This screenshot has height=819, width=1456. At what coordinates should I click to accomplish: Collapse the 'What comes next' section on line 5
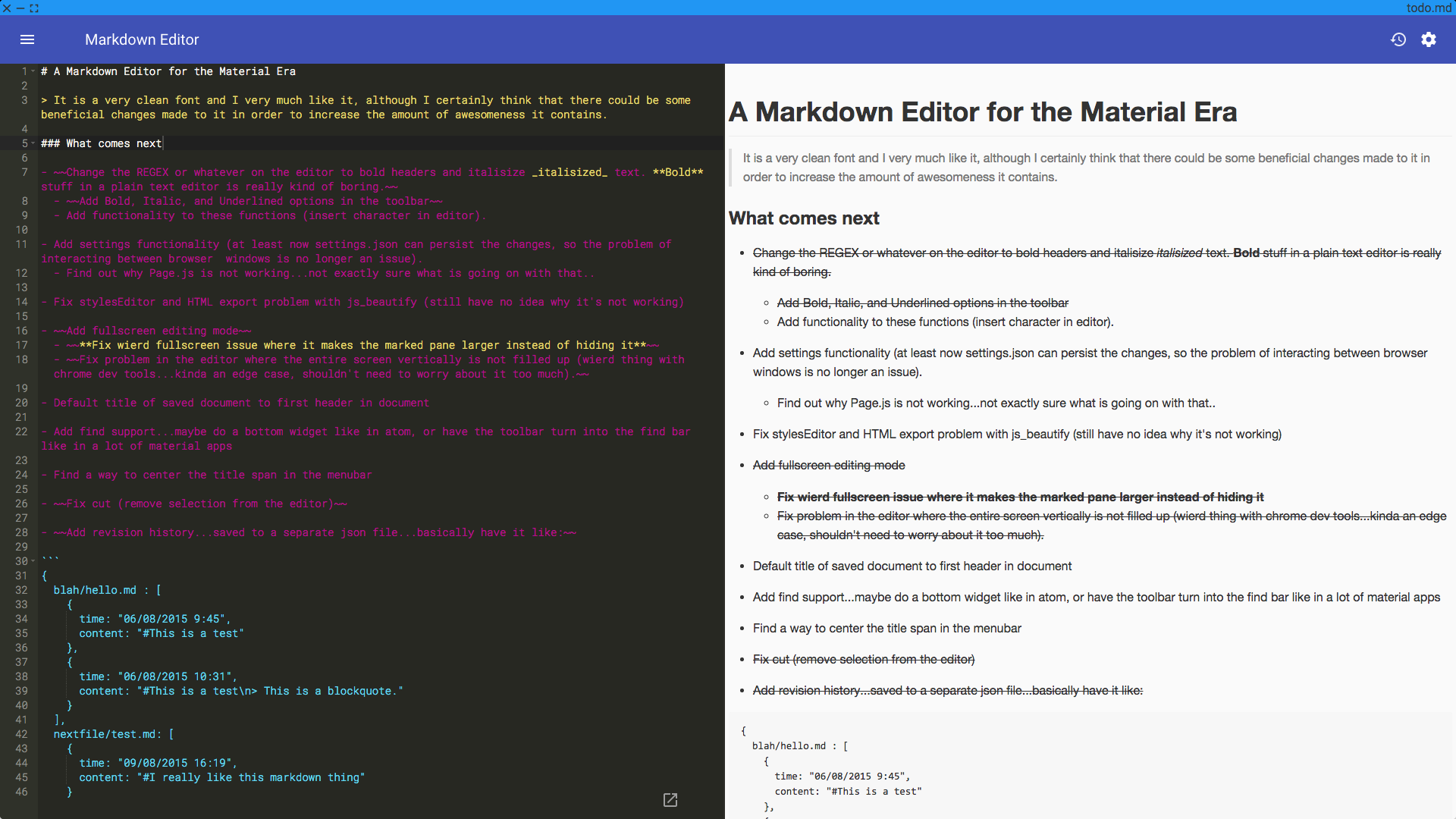(x=33, y=143)
